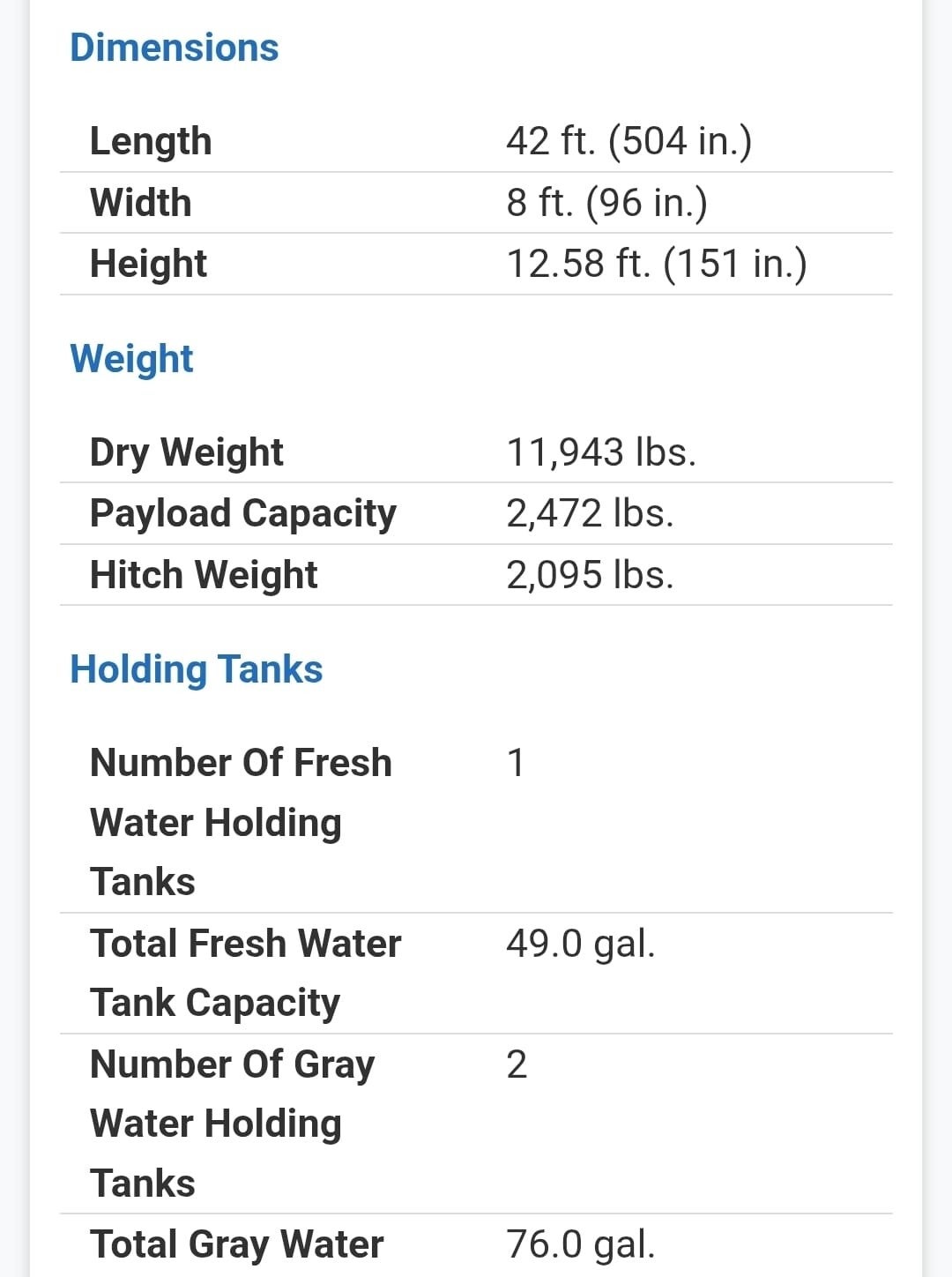The image size is (952, 1277).
Task: Click the 49.0 gal. value
Action: coord(580,944)
